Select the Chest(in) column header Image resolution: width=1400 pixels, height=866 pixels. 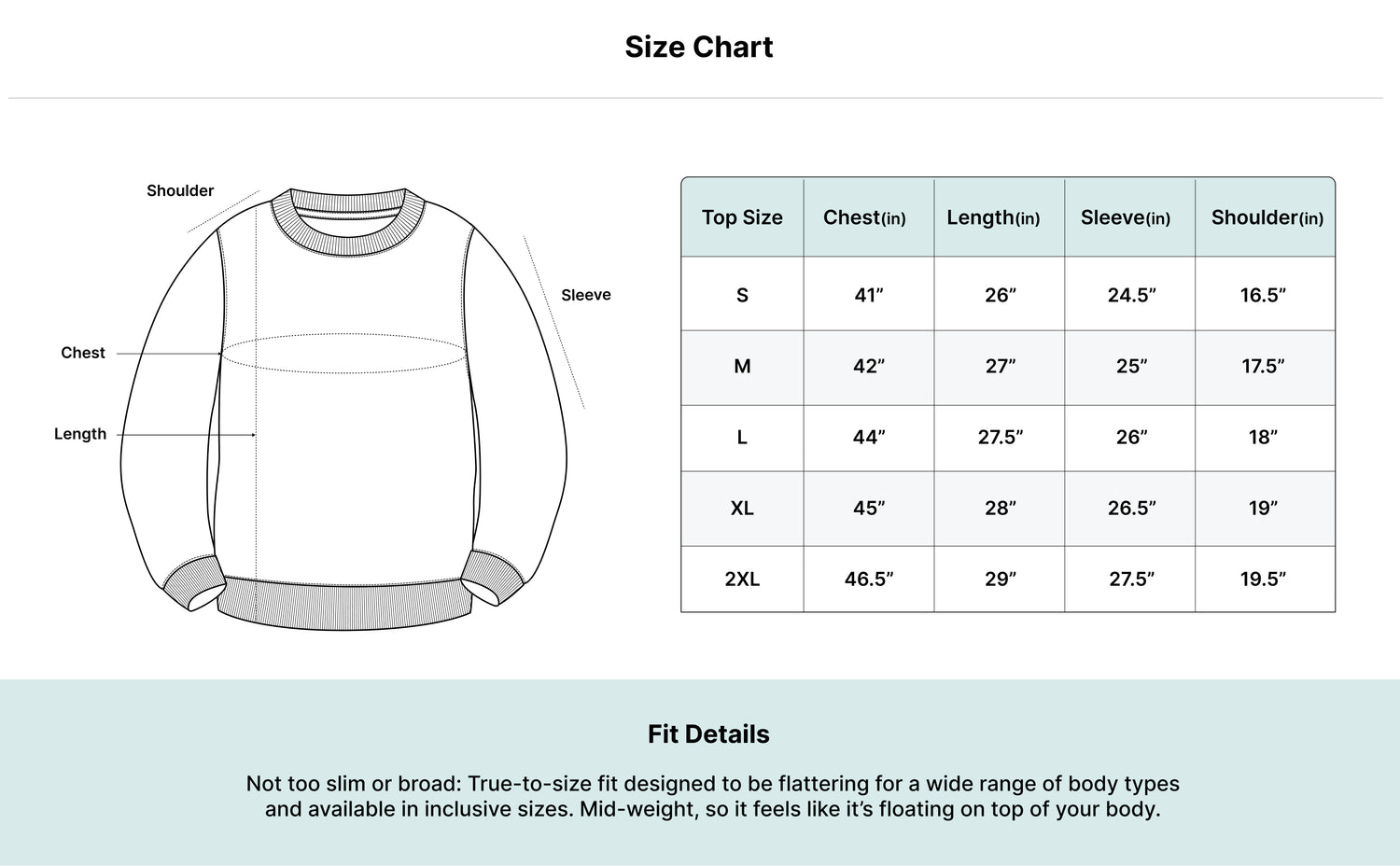pos(864,217)
